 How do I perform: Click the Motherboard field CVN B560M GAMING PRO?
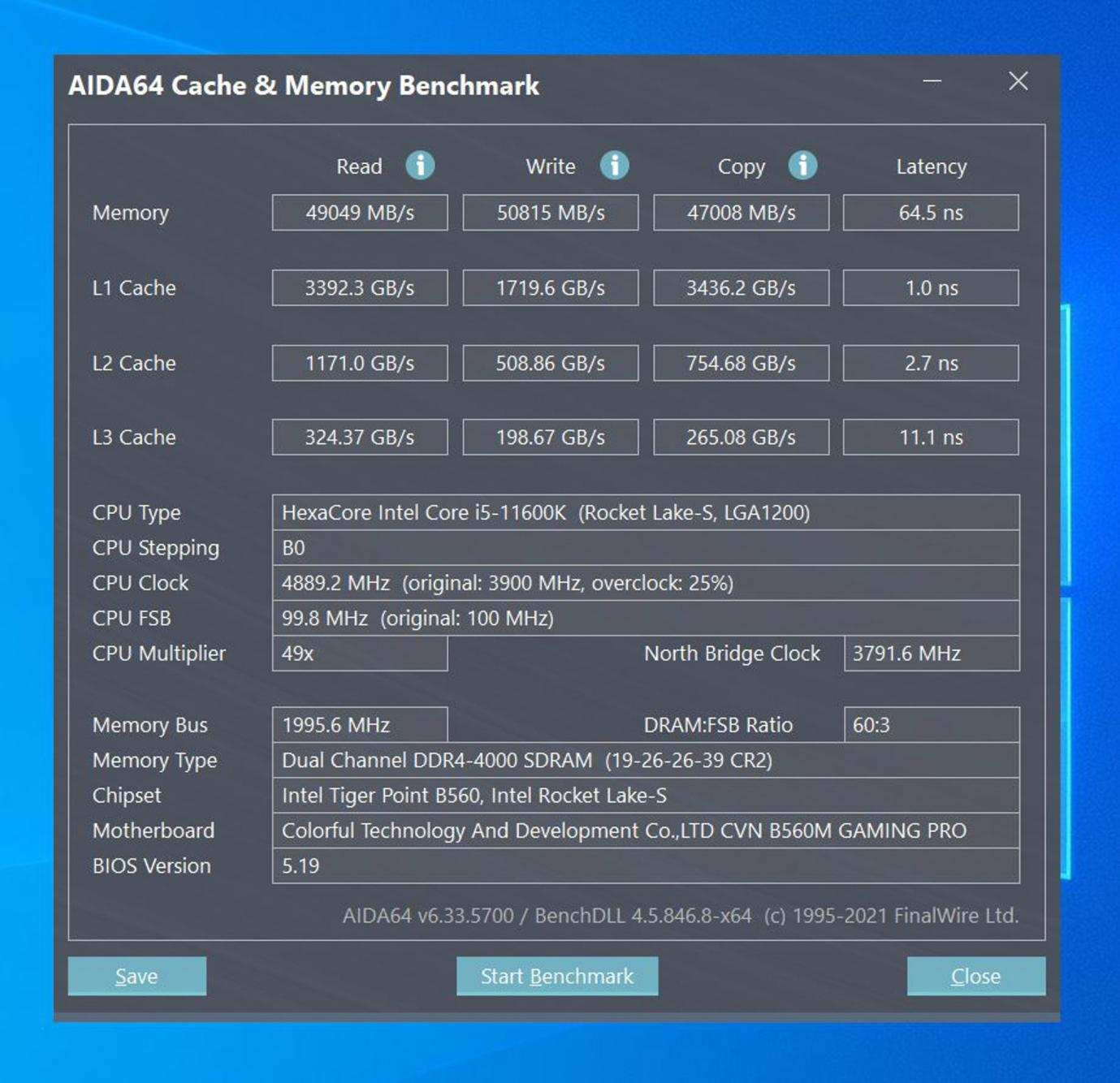click(x=646, y=831)
